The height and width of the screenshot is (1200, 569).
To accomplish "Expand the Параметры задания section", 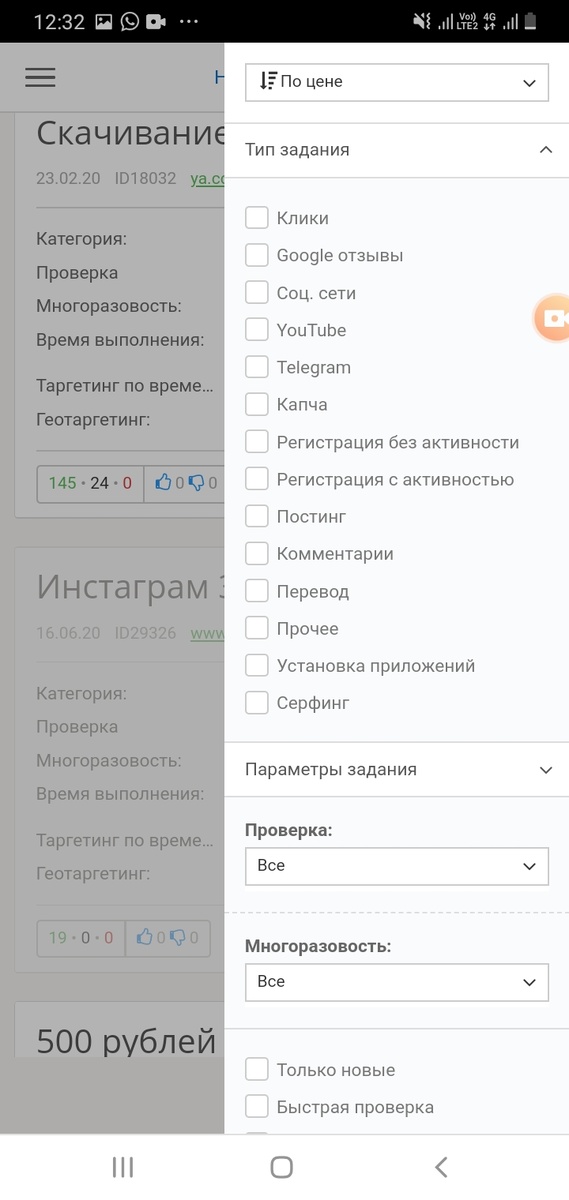I will tap(397, 769).
